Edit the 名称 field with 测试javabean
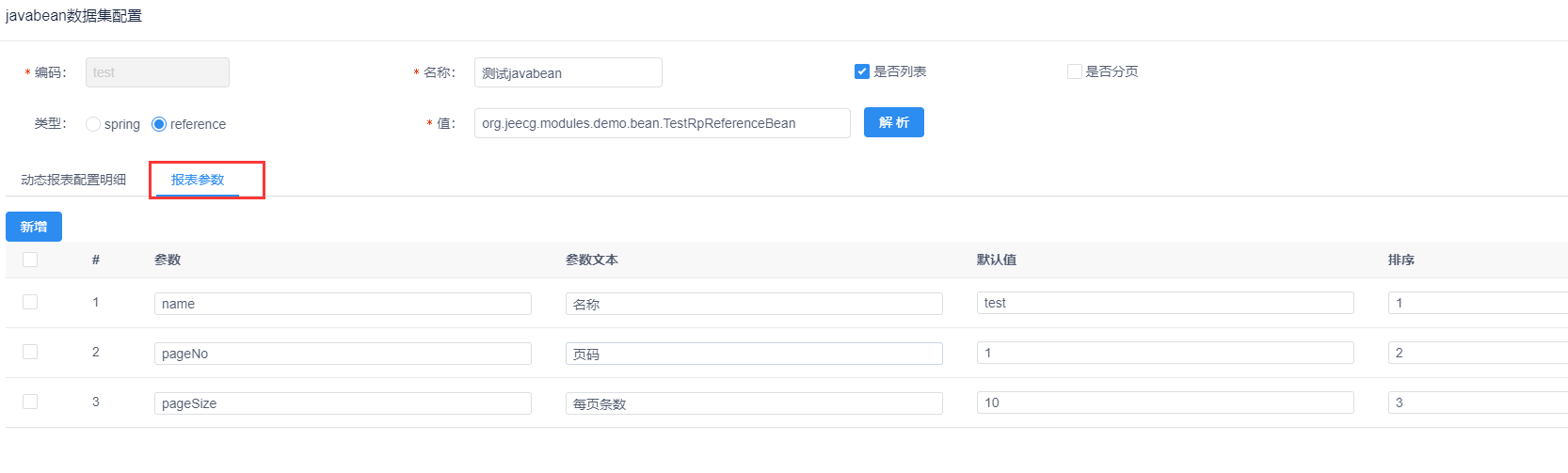1568x473 pixels. click(568, 72)
